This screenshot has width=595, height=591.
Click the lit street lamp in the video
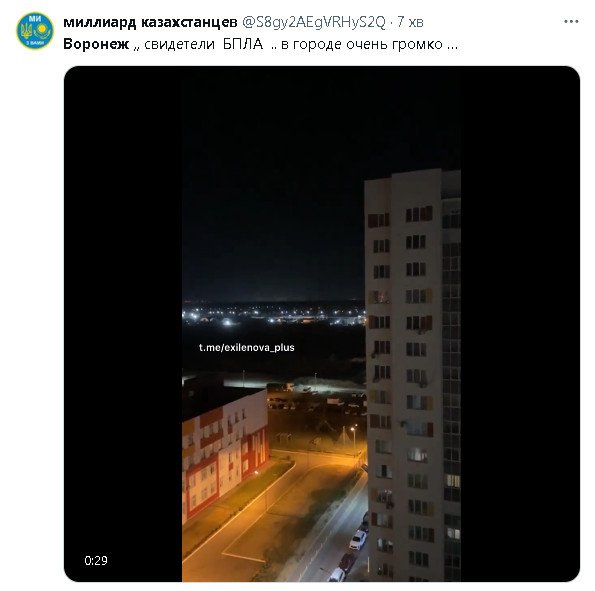click(353, 429)
